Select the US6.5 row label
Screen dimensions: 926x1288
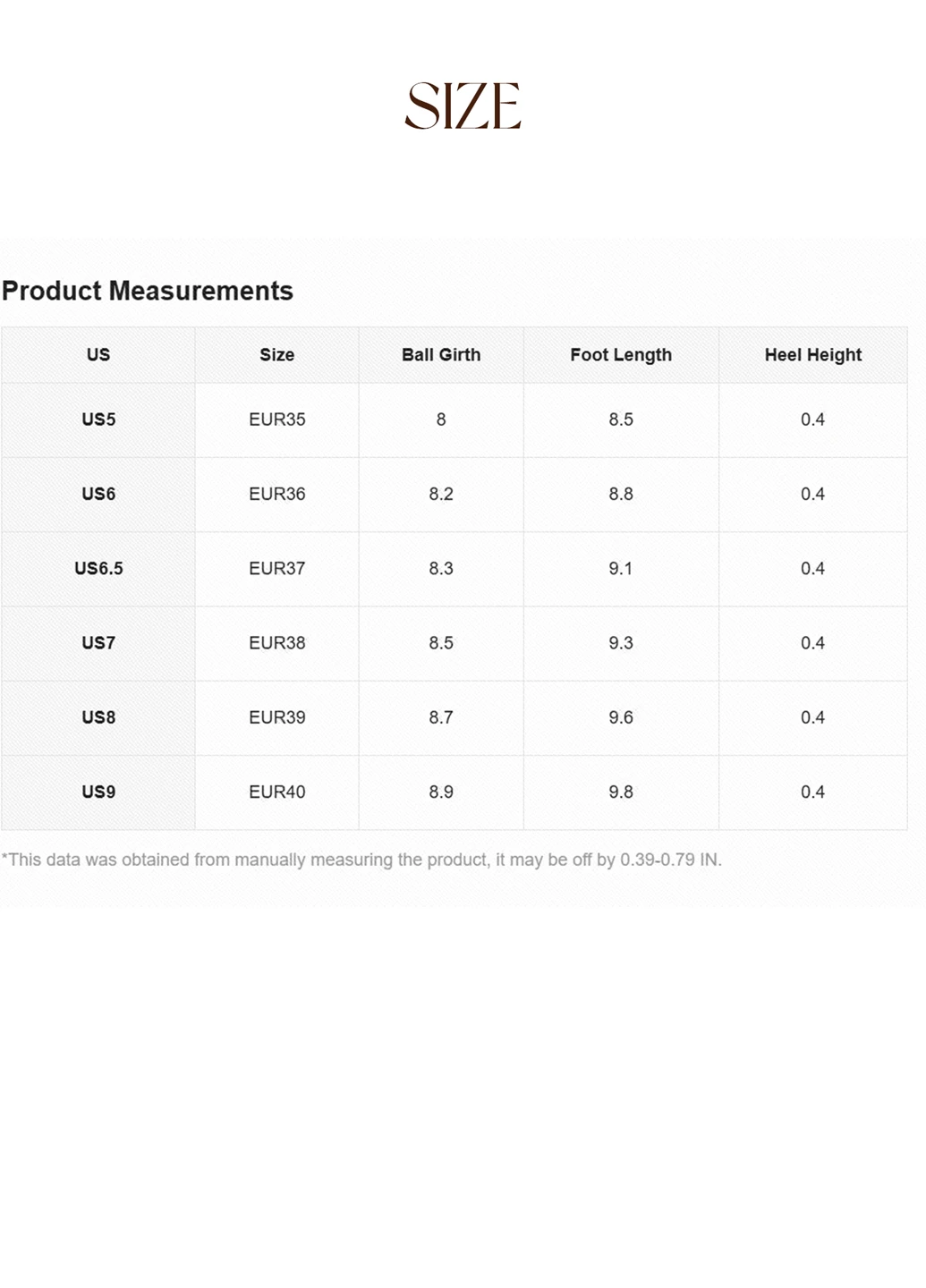pos(98,568)
